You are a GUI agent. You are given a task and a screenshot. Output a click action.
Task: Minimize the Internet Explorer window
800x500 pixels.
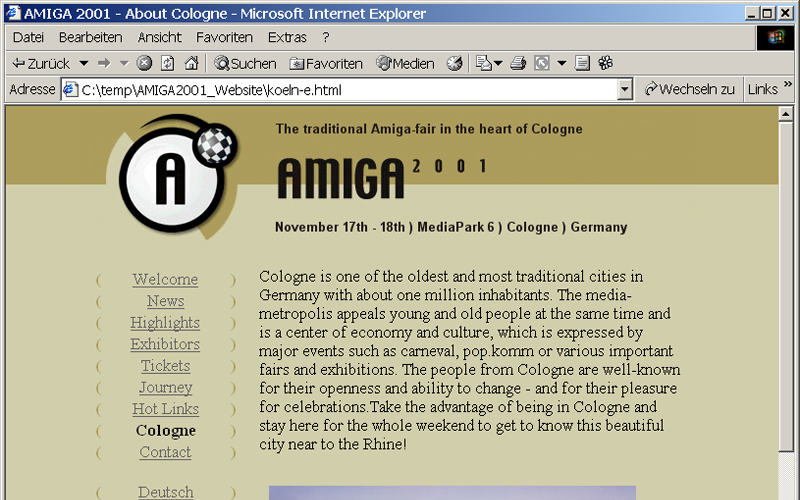[752, 13]
